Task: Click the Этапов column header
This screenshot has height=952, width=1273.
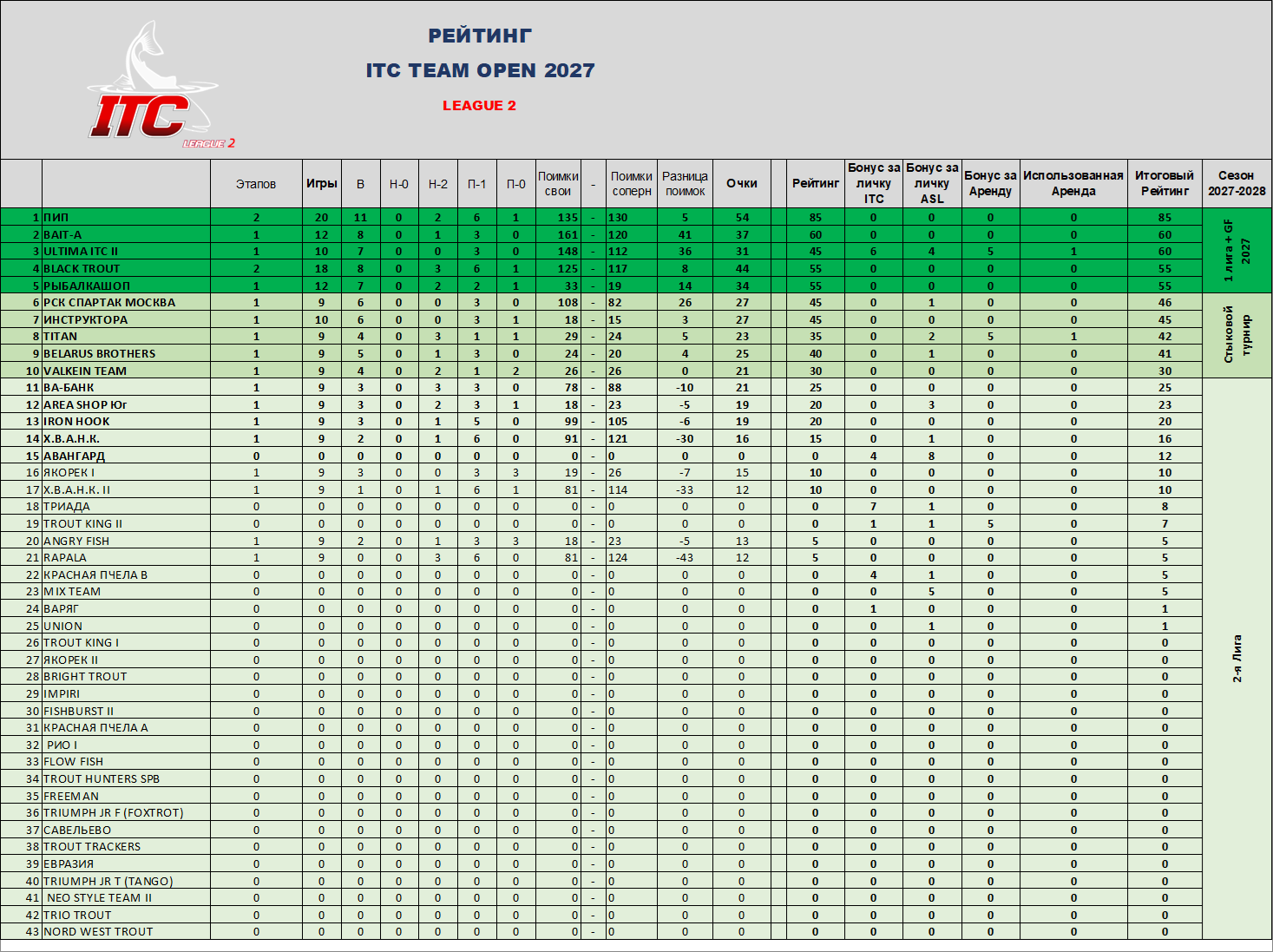Action: point(256,183)
